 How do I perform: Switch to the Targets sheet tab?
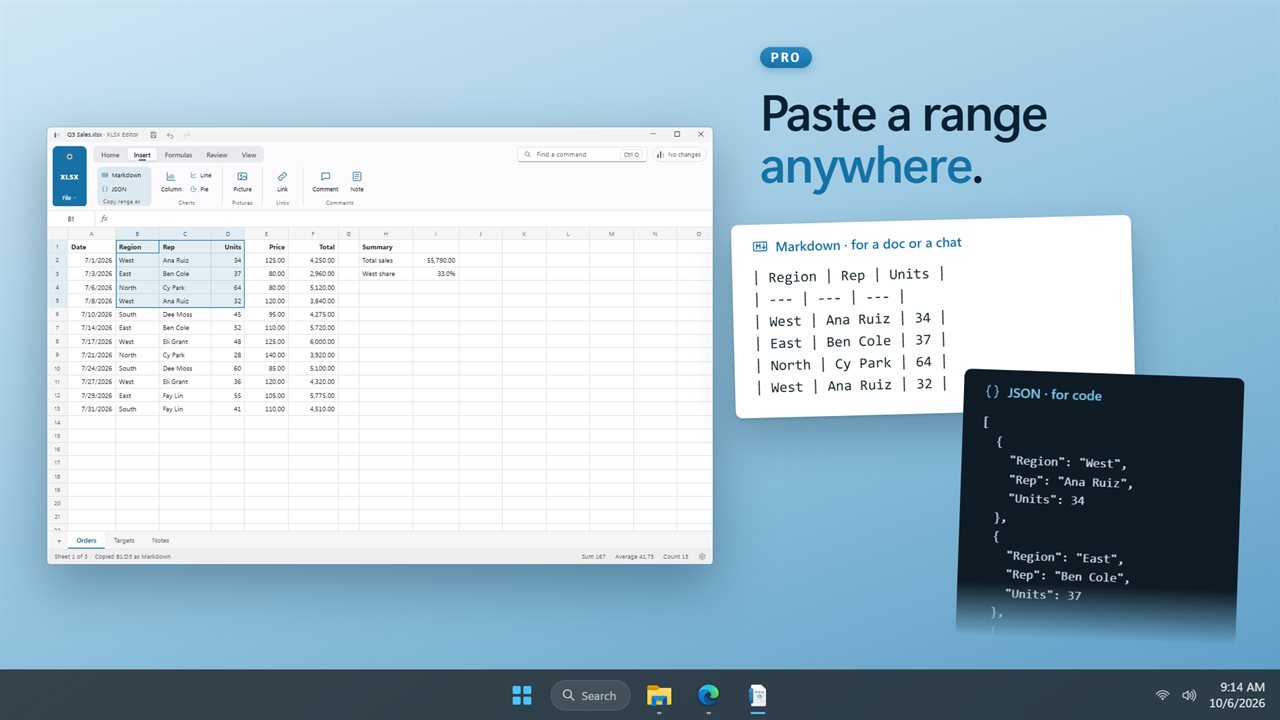tap(123, 541)
